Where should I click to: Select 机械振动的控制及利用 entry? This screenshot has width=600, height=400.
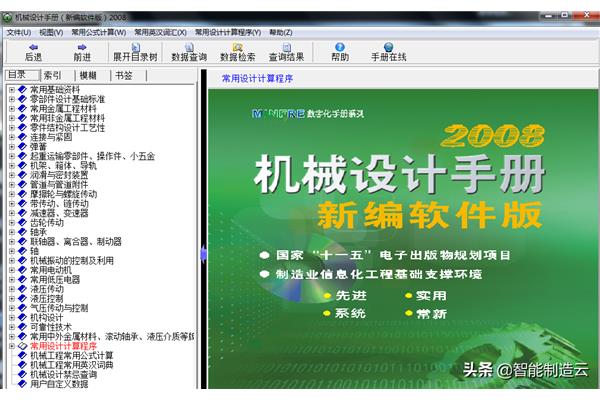tap(72, 261)
